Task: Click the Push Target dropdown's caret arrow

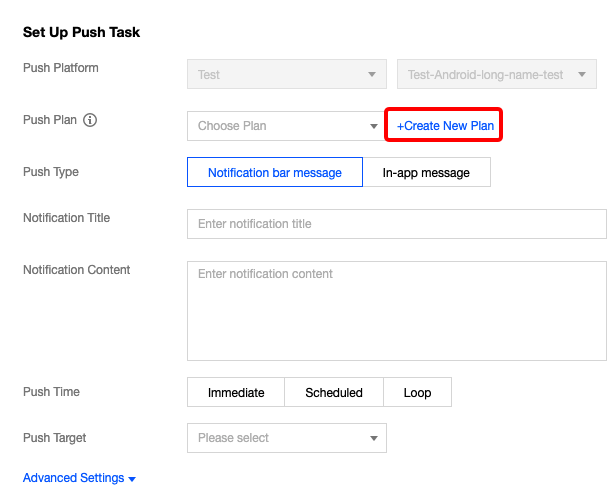Action: tap(373, 438)
